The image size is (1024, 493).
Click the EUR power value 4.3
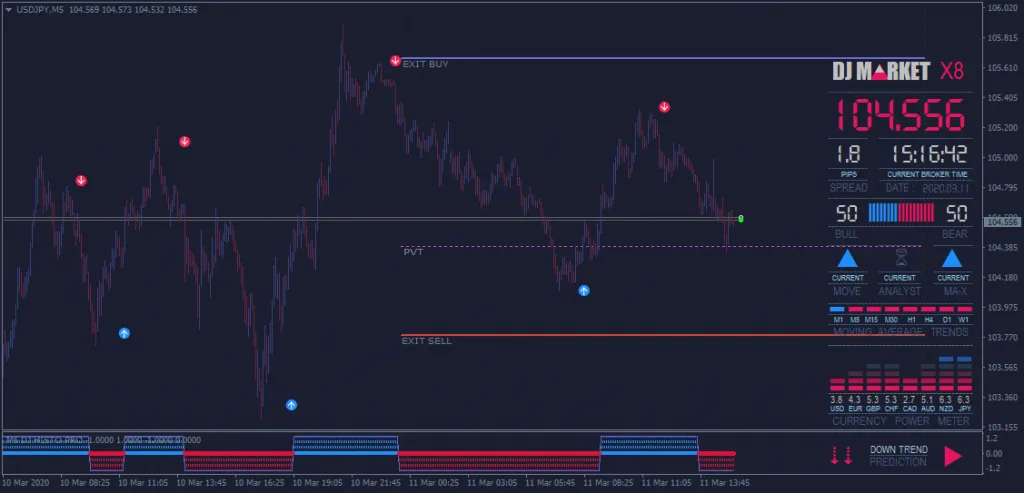coord(855,400)
